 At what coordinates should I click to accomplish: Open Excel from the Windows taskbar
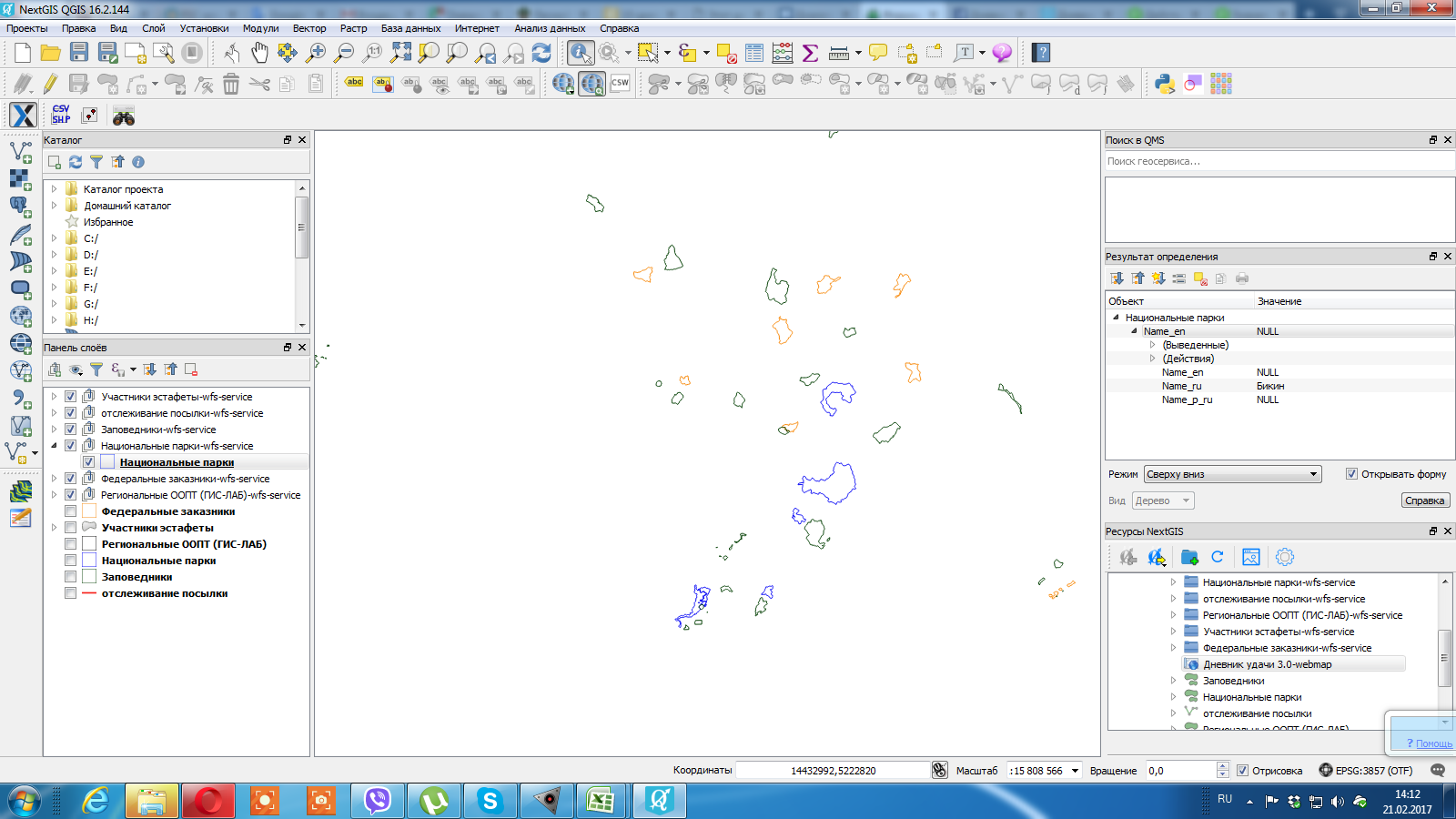[x=601, y=801]
